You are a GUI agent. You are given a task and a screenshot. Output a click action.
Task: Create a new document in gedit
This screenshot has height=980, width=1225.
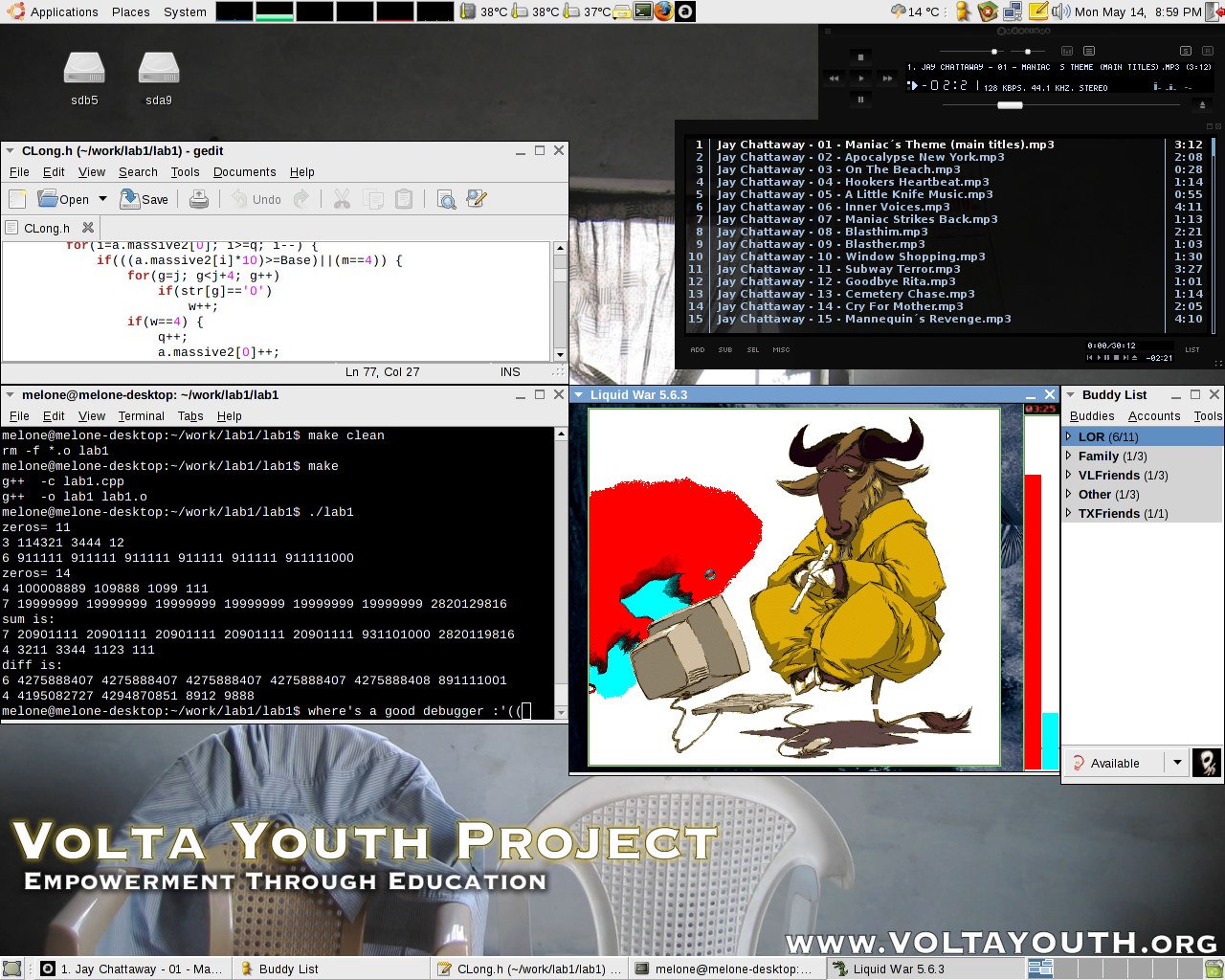[17, 199]
